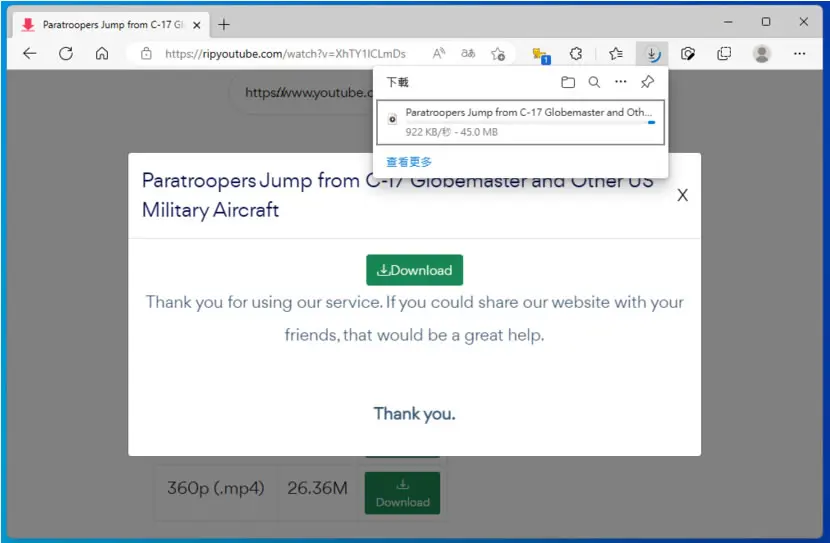Image resolution: width=830 pixels, height=543 pixels.
Task: Open more options in downloads panel
Action: [x=620, y=82]
